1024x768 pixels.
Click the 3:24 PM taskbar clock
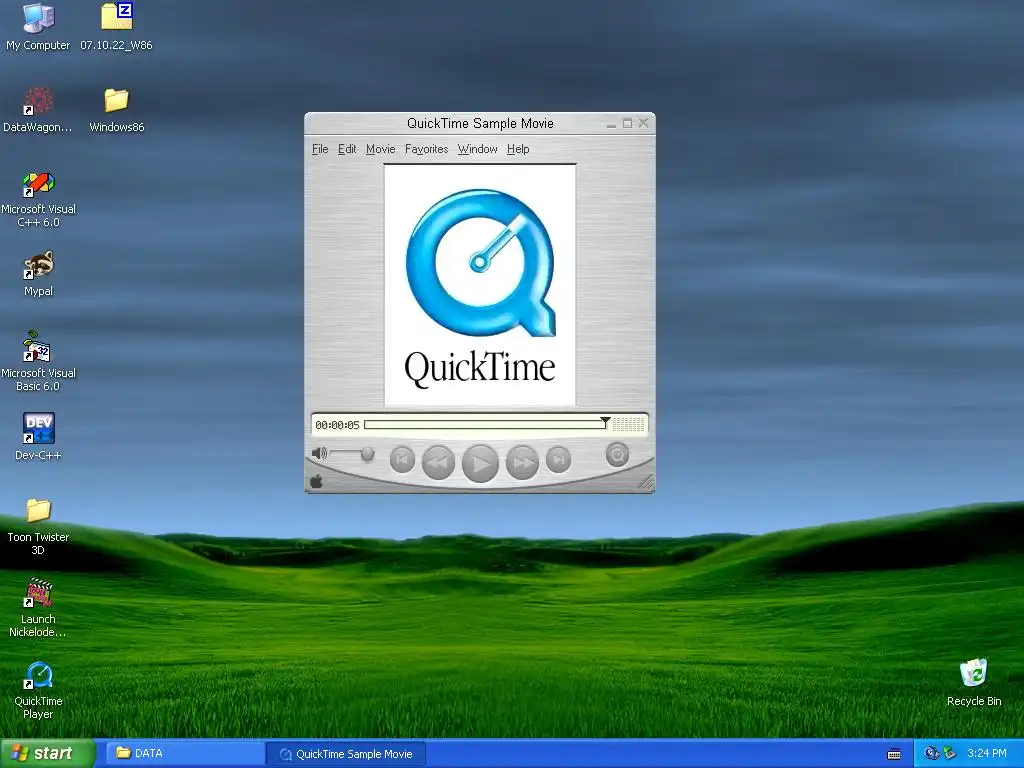pyautogui.click(x=987, y=753)
